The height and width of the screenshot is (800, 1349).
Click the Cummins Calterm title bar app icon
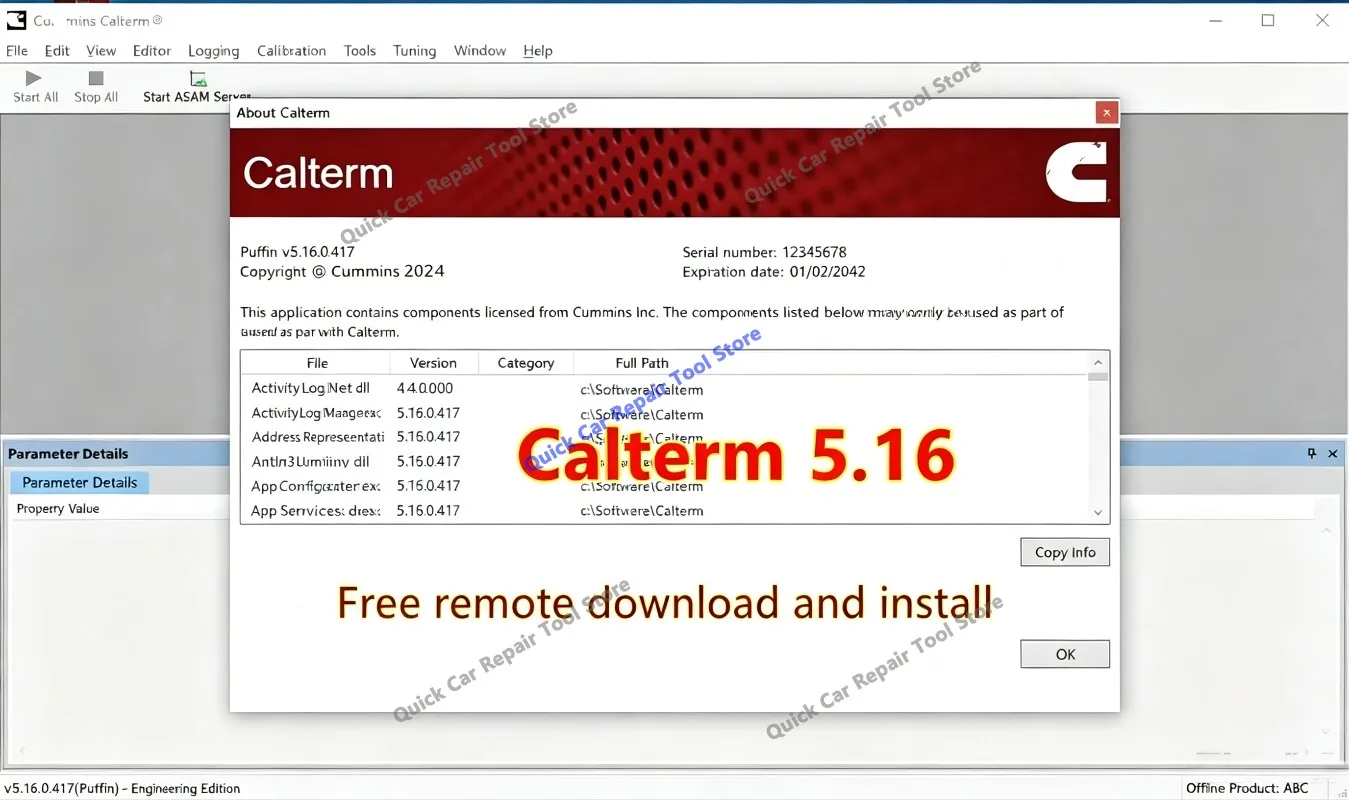click(x=16, y=20)
